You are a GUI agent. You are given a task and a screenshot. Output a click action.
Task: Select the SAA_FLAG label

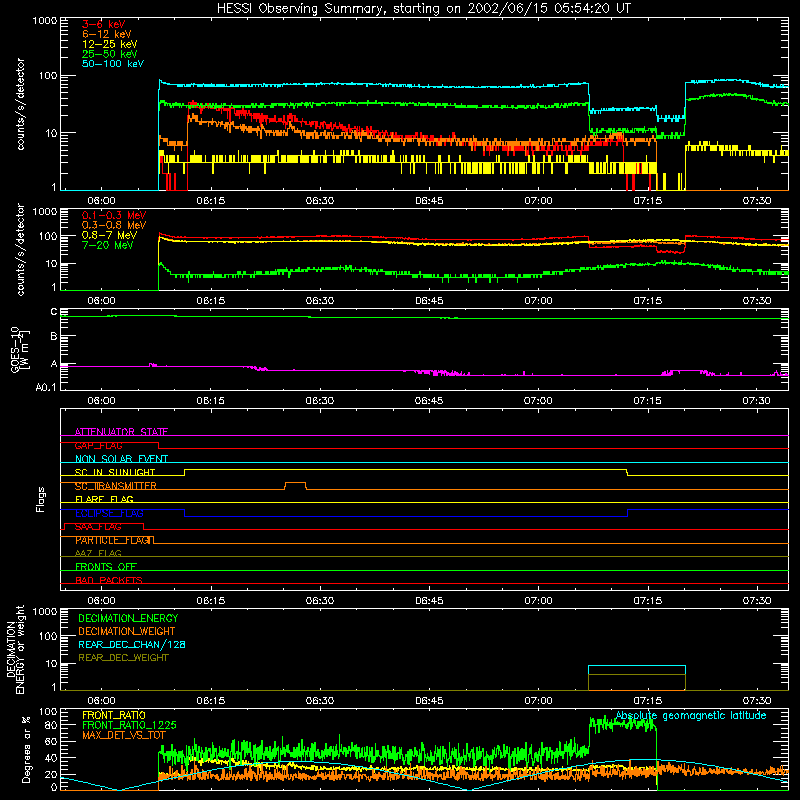click(98, 527)
